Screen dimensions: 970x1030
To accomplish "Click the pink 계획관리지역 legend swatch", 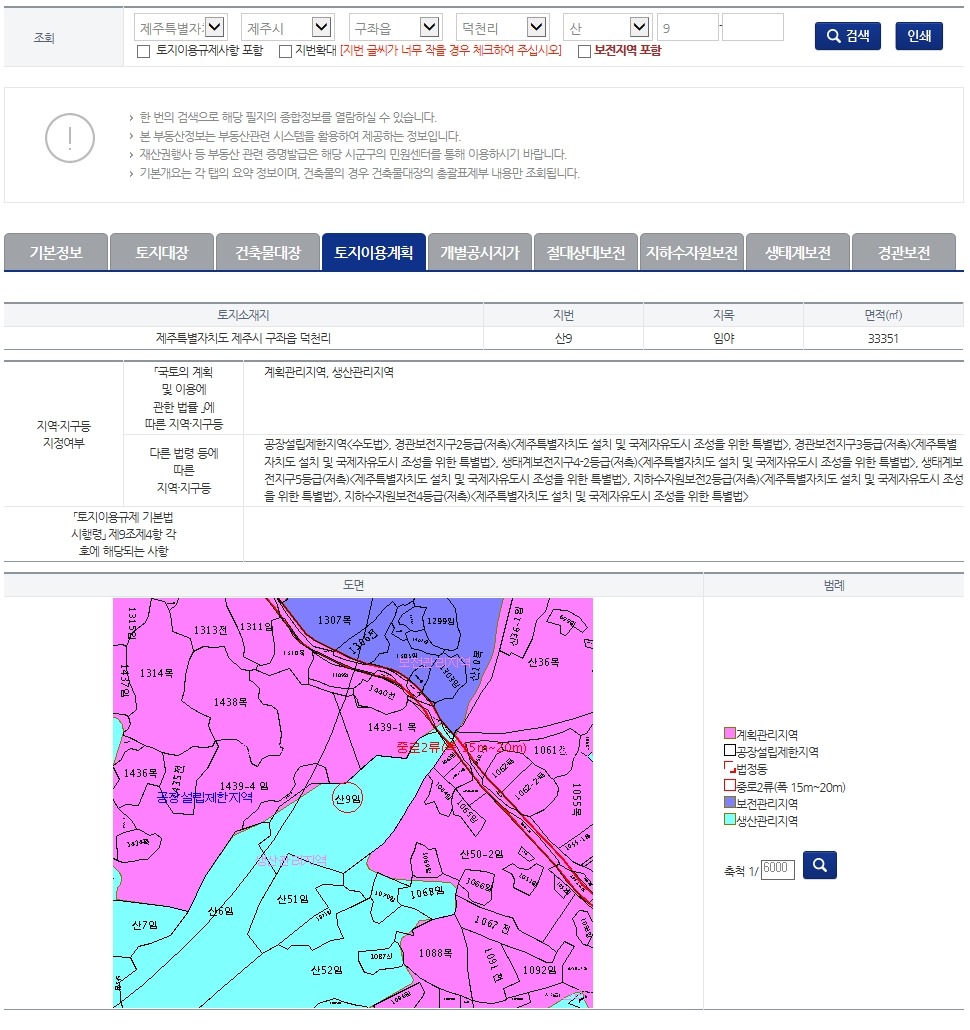I will point(729,732).
